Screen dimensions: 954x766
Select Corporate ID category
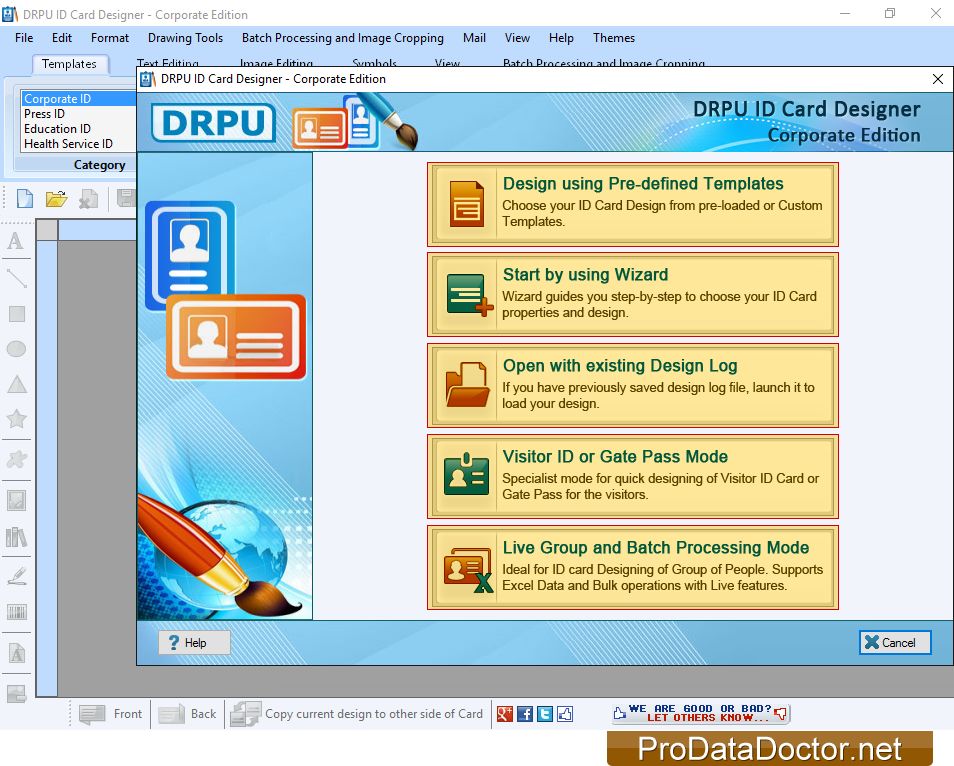(78, 99)
